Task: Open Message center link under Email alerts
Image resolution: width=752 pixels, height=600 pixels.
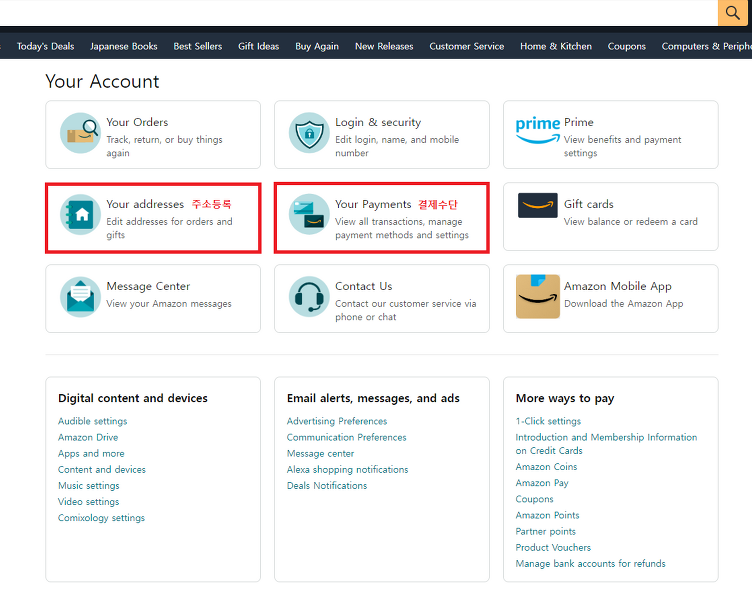Action: point(320,454)
